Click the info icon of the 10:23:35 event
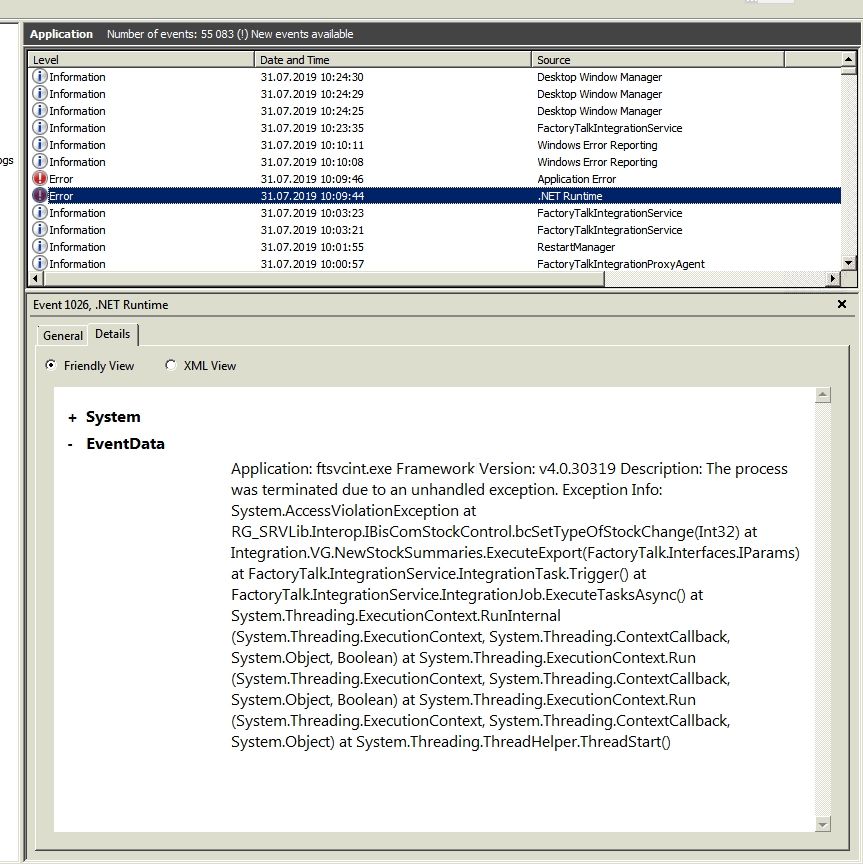 40,127
